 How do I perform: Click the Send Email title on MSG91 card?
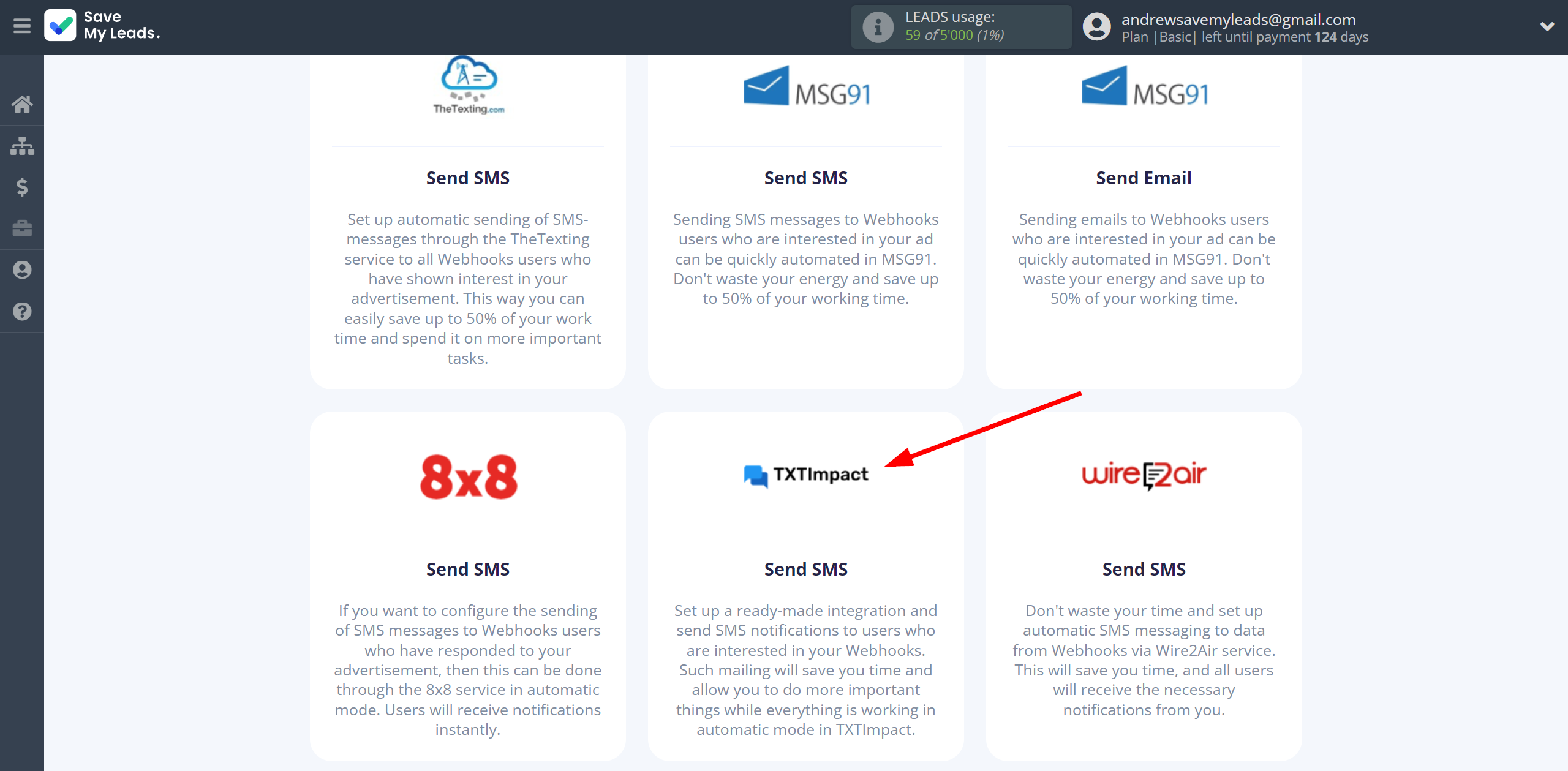coord(1144,178)
